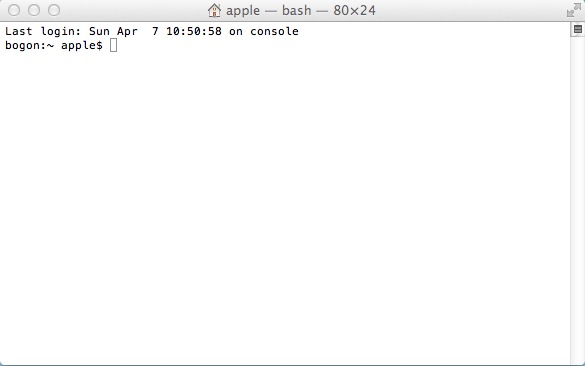Click the blank terminal area below the prompt

coord(285,205)
